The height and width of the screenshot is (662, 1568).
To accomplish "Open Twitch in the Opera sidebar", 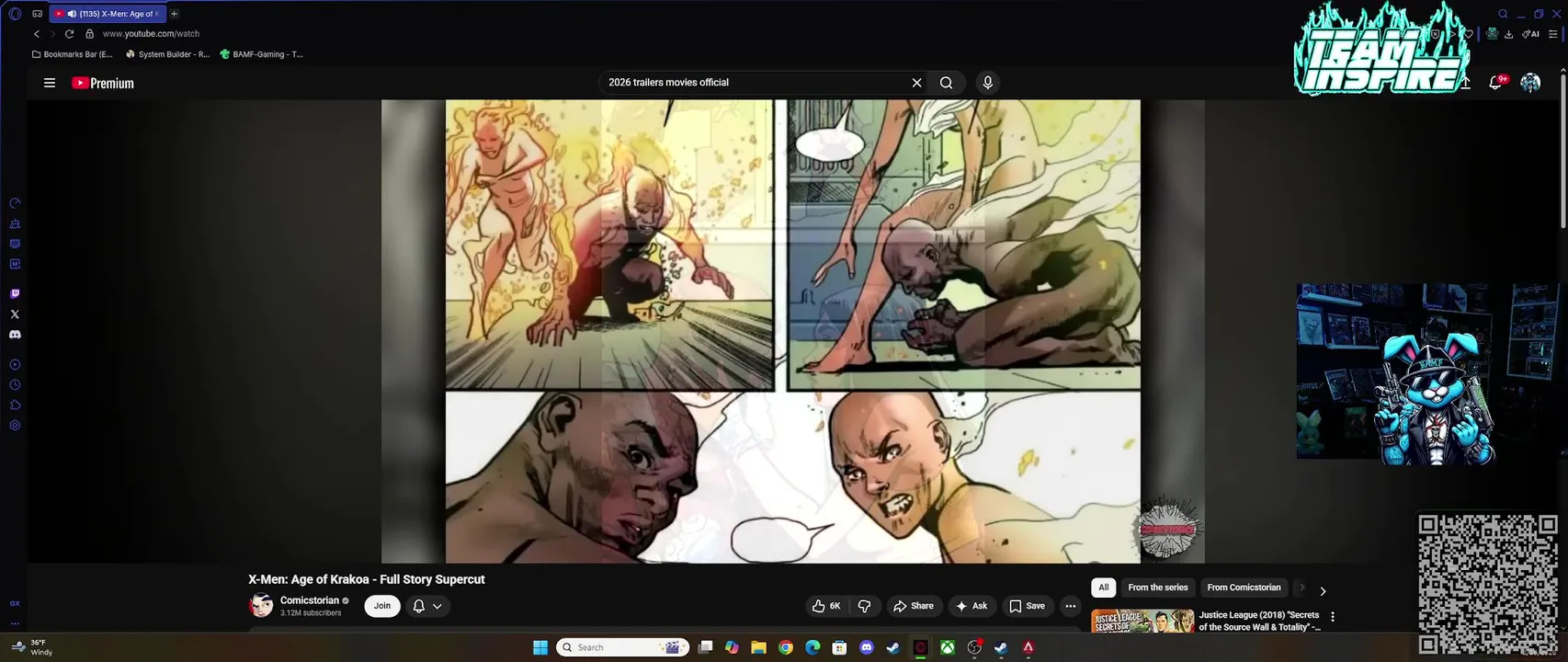I will (x=15, y=294).
